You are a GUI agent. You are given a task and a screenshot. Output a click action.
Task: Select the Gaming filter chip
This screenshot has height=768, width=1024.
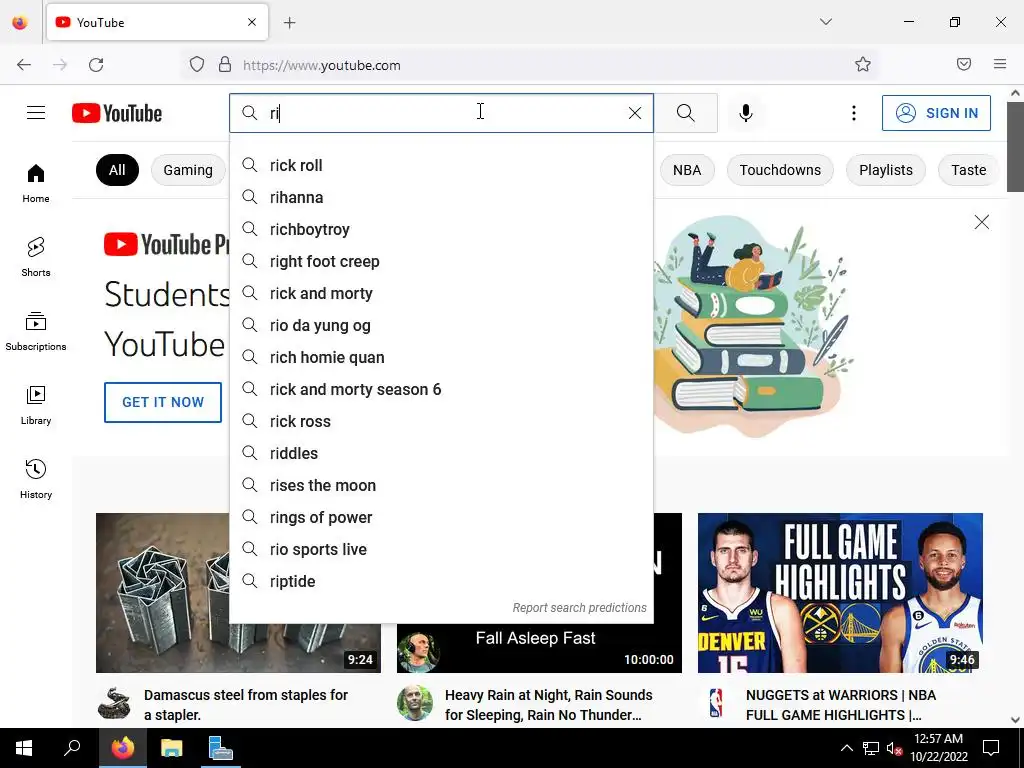[188, 170]
